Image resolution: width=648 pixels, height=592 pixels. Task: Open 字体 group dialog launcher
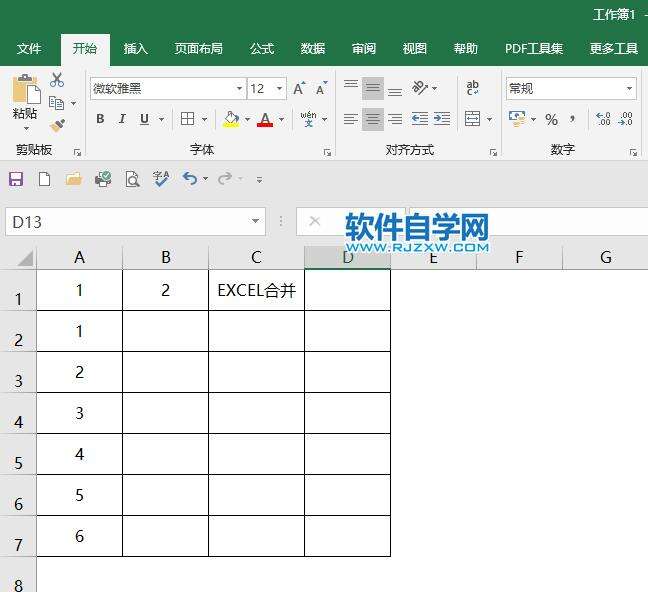click(327, 153)
